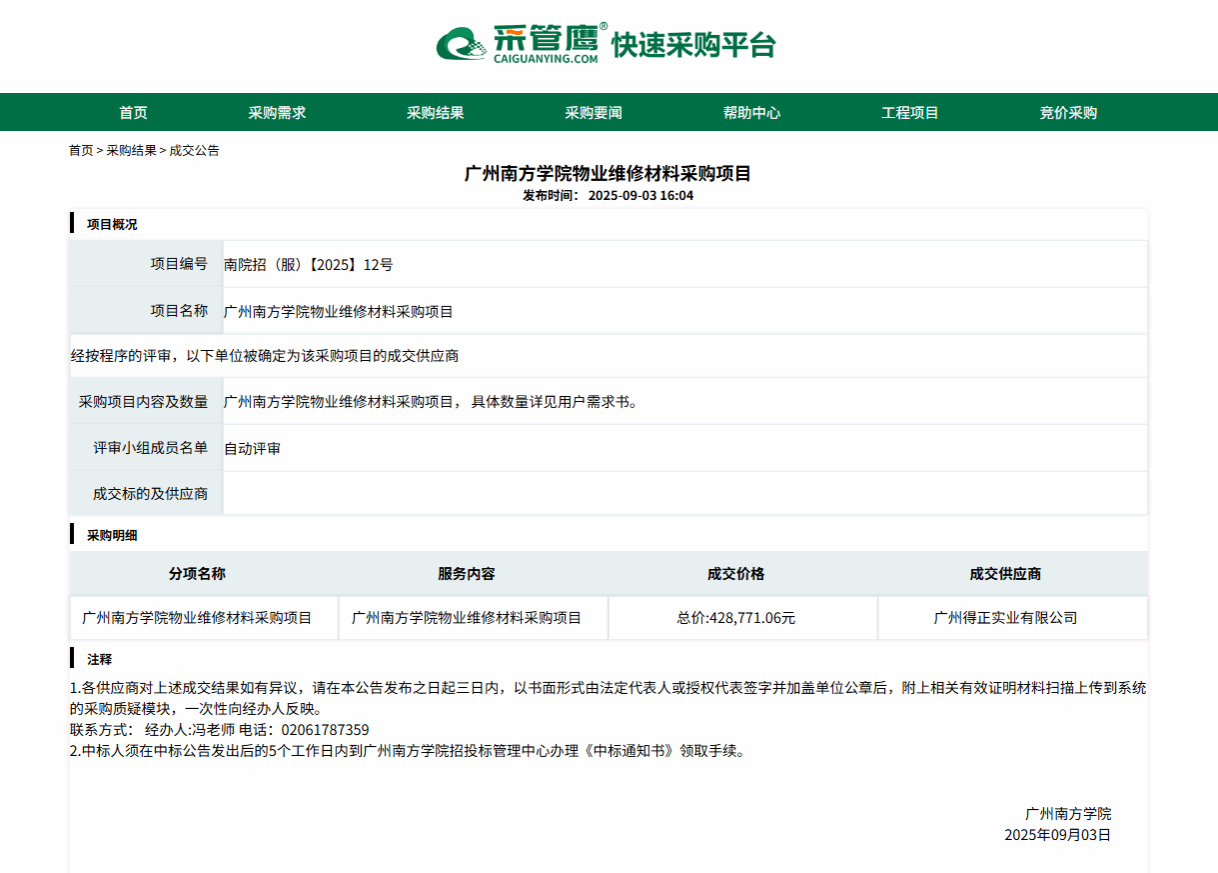Click the contact line with phone 02061787359
The width and height of the screenshot is (1218, 873).
pos(219,730)
